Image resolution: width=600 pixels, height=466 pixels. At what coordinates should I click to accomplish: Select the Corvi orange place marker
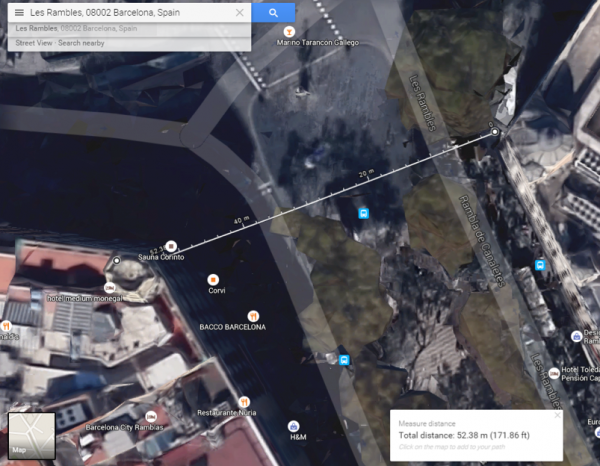coord(213,280)
